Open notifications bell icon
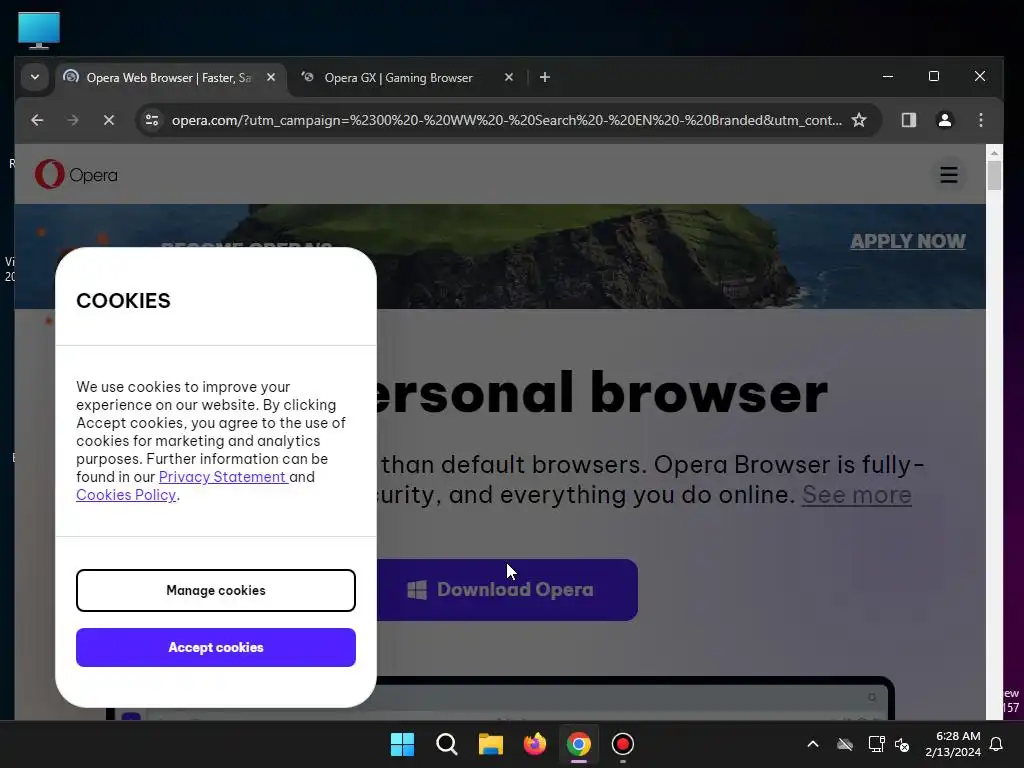This screenshot has height=768, width=1024. [996, 744]
